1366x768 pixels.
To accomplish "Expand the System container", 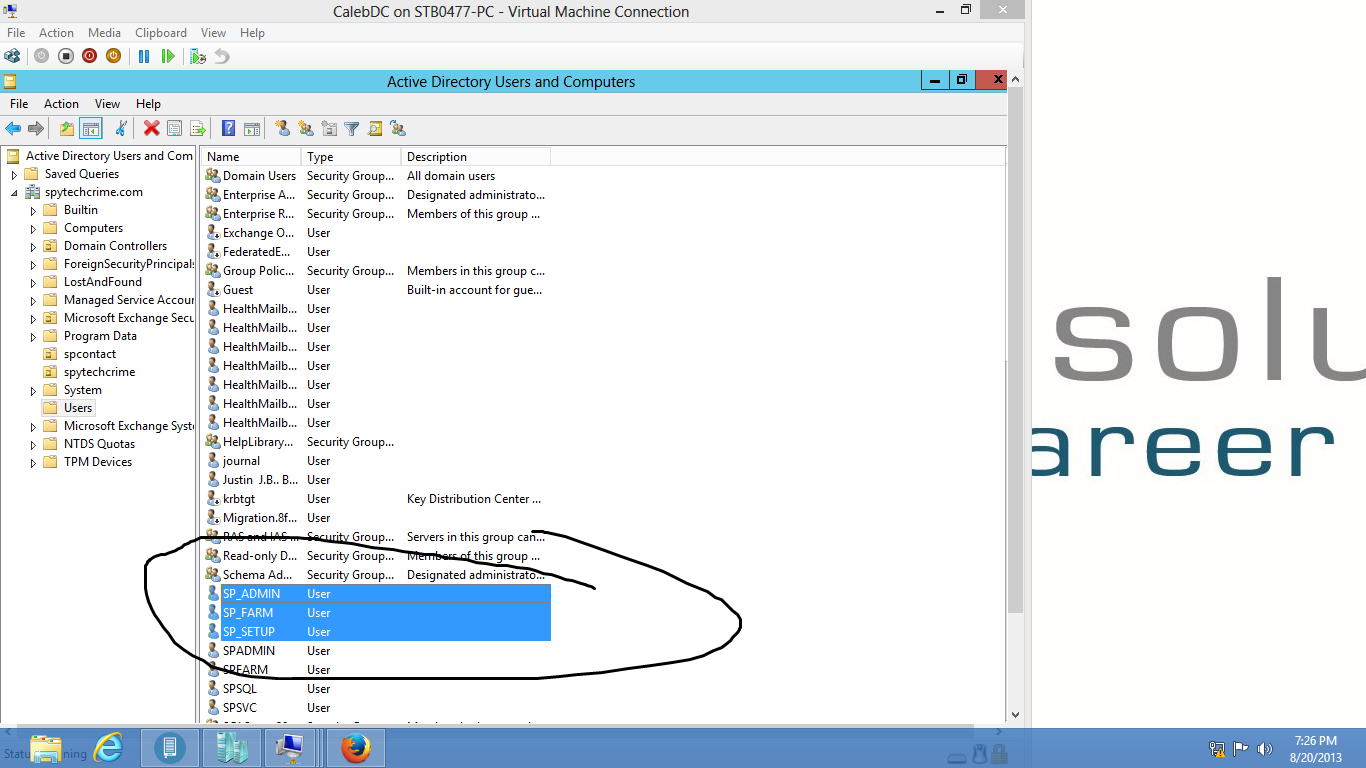I will coord(33,390).
